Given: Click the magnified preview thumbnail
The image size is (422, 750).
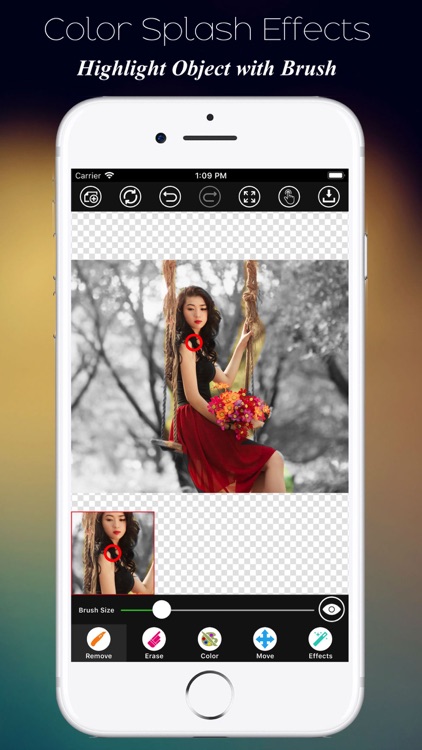Looking at the screenshot, I should (x=113, y=553).
